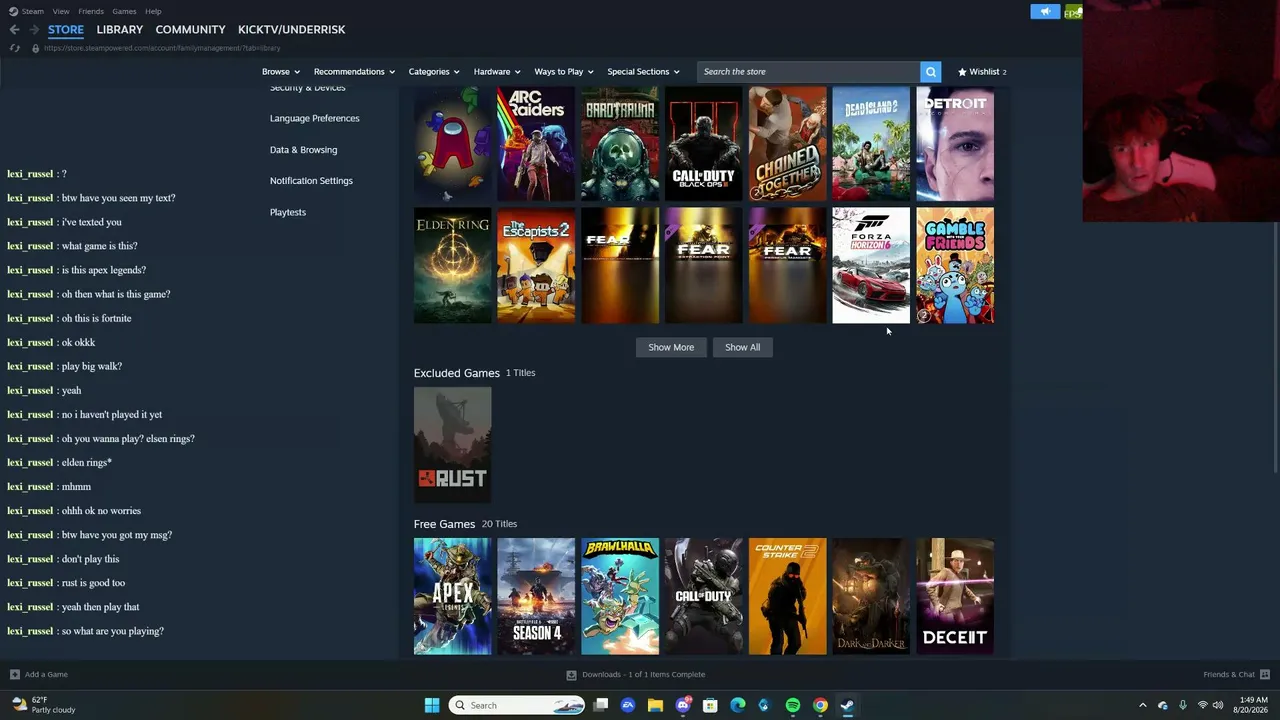Select the STORE tab
The height and width of the screenshot is (720, 1280).
[x=66, y=30]
